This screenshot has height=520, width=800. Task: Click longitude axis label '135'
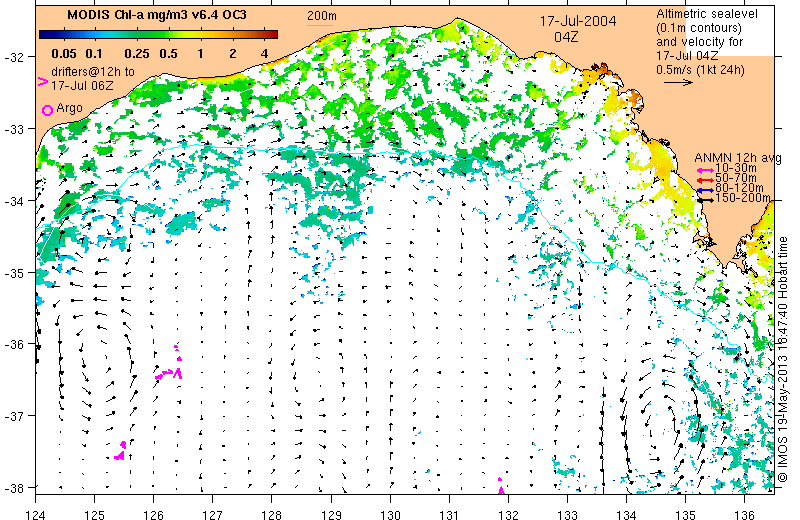coord(686,514)
